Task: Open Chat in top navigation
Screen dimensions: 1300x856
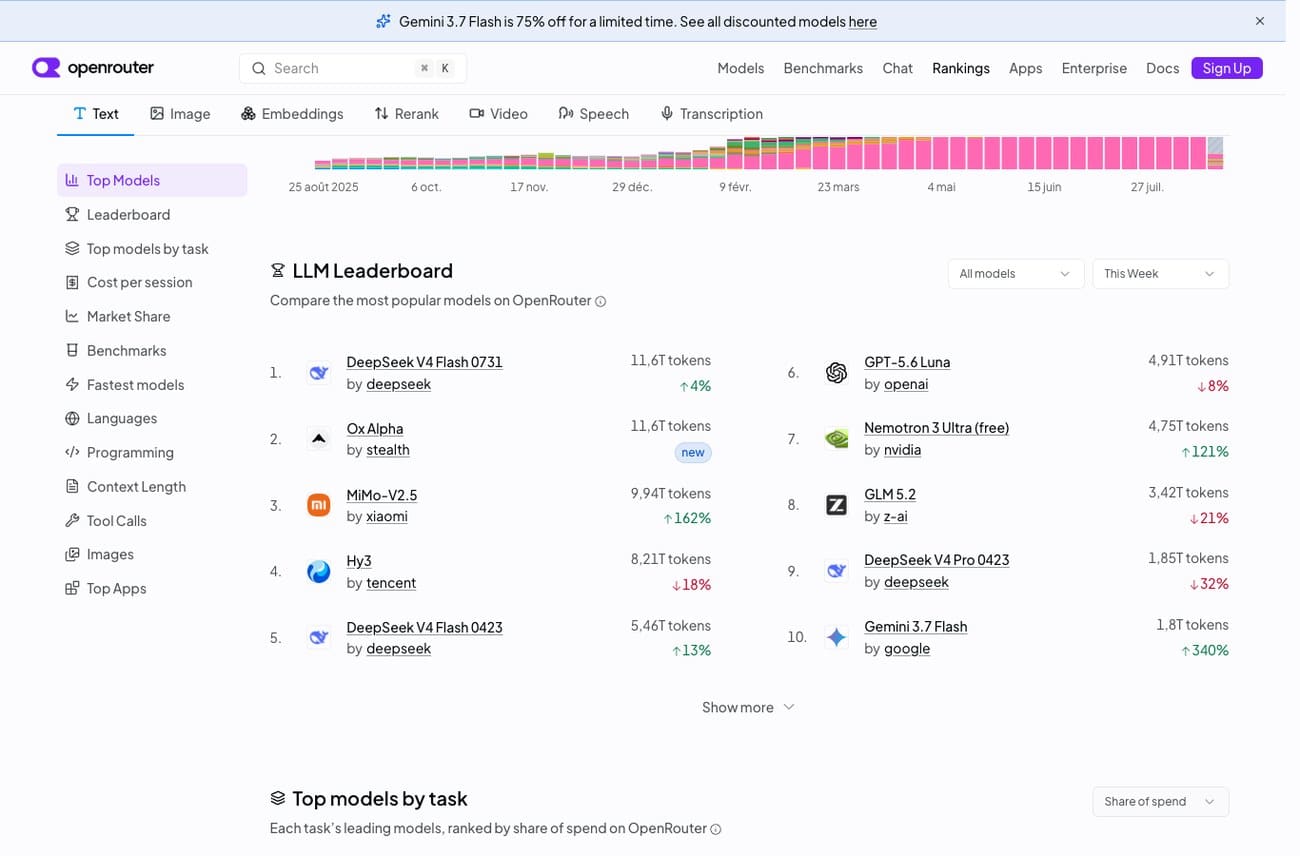Action: click(x=898, y=68)
